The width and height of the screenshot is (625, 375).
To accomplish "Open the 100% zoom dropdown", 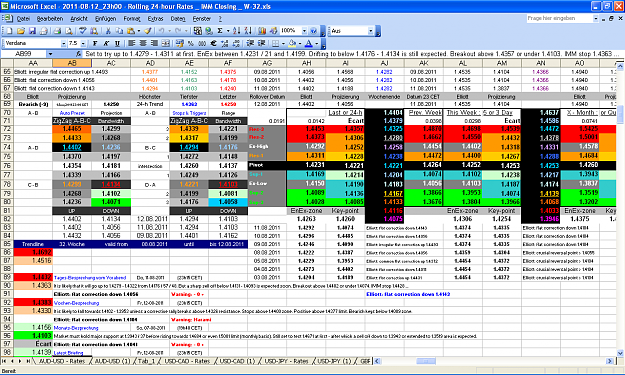I will coord(304,31).
